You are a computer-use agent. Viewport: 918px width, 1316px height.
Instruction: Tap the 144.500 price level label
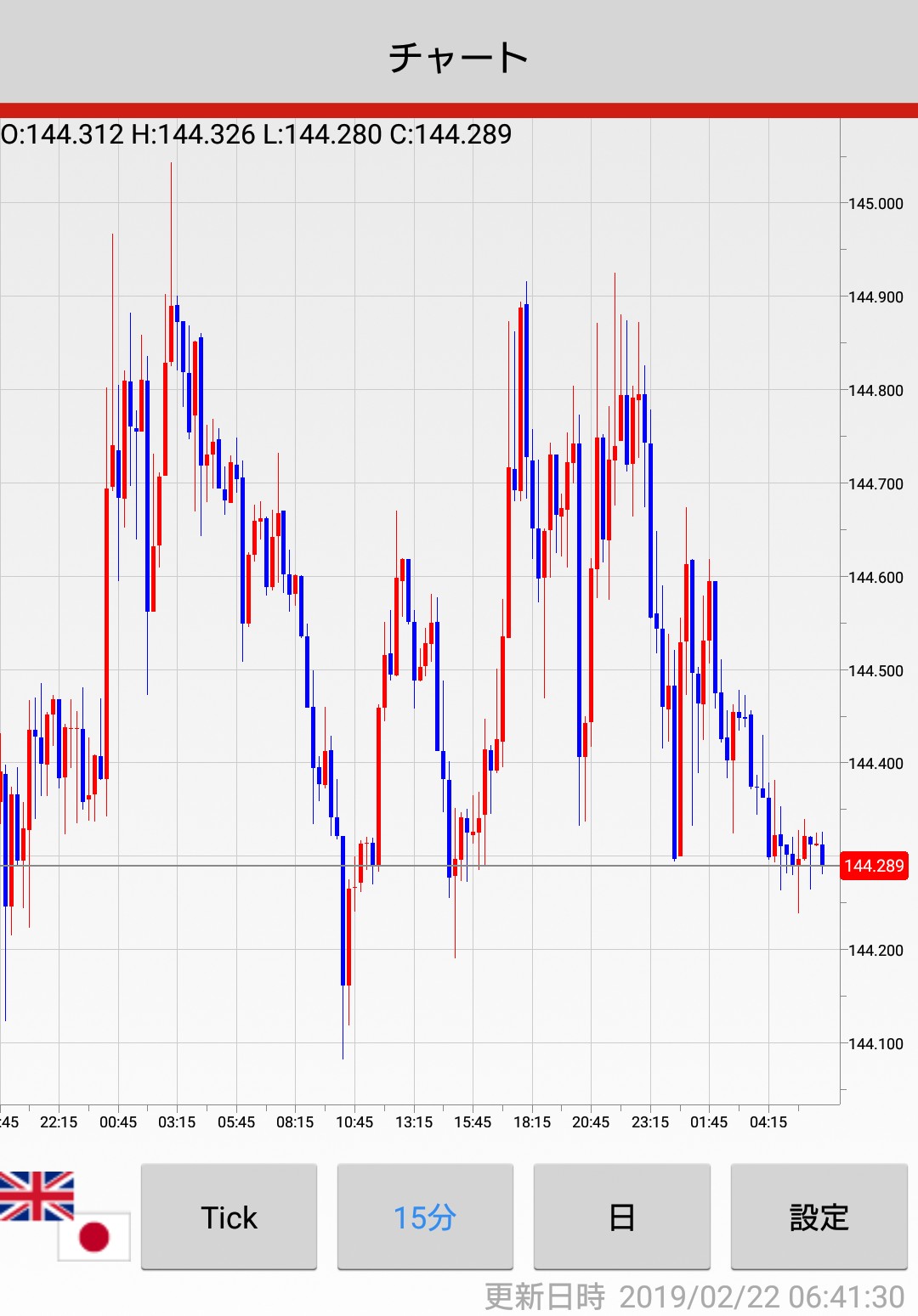click(x=875, y=671)
